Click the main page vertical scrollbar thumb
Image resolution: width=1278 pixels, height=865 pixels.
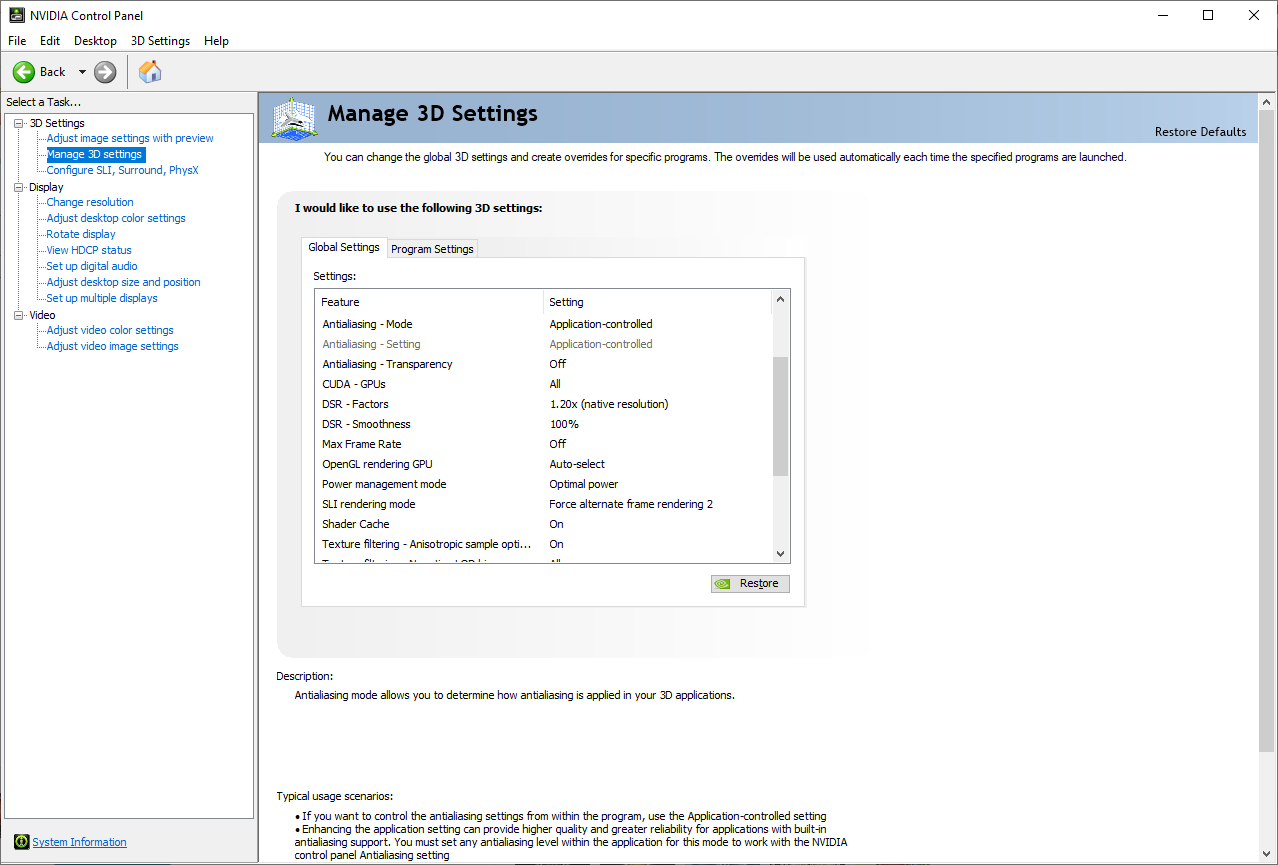1267,432
